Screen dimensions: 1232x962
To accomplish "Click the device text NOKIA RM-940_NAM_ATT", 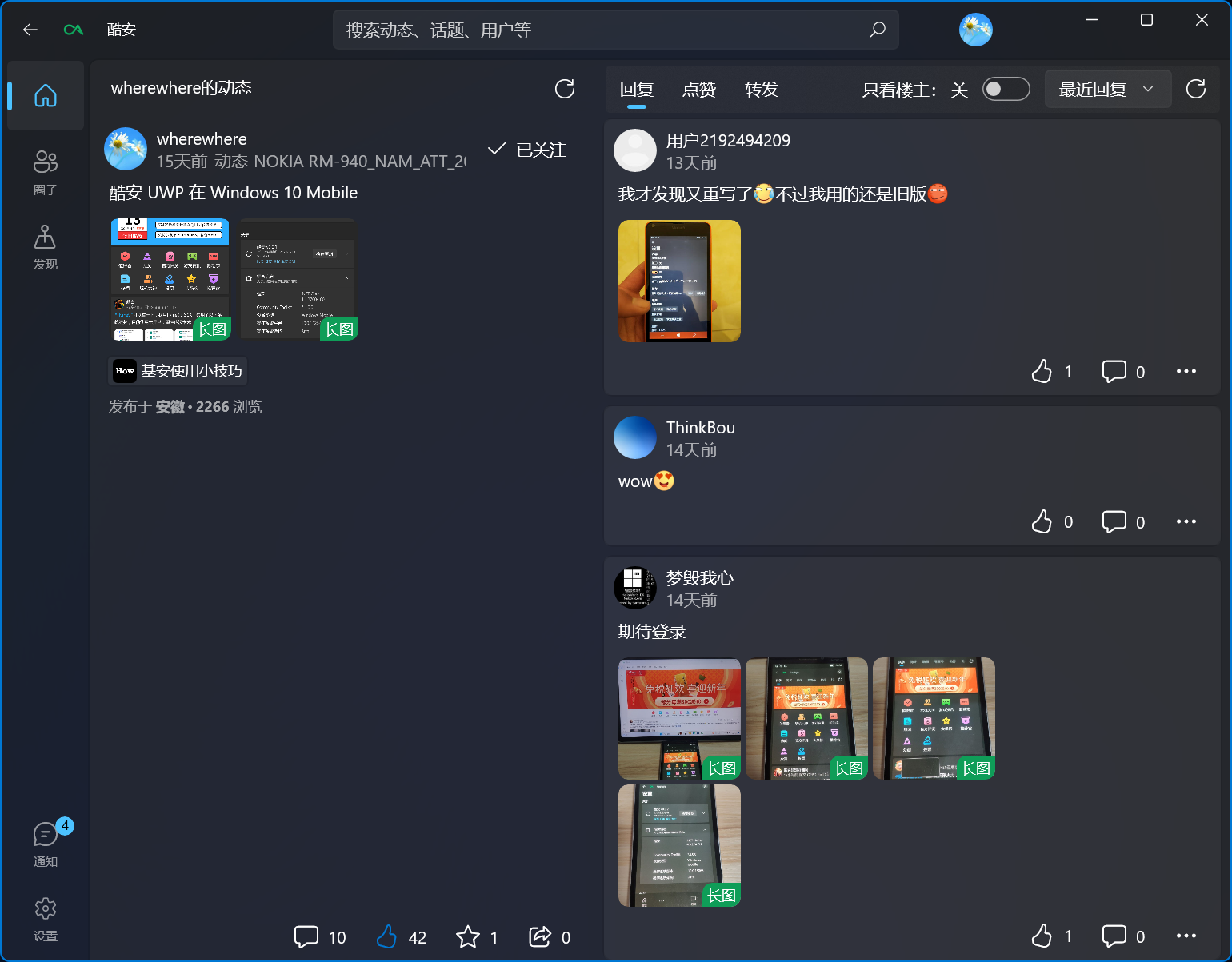I will [x=360, y=162].
